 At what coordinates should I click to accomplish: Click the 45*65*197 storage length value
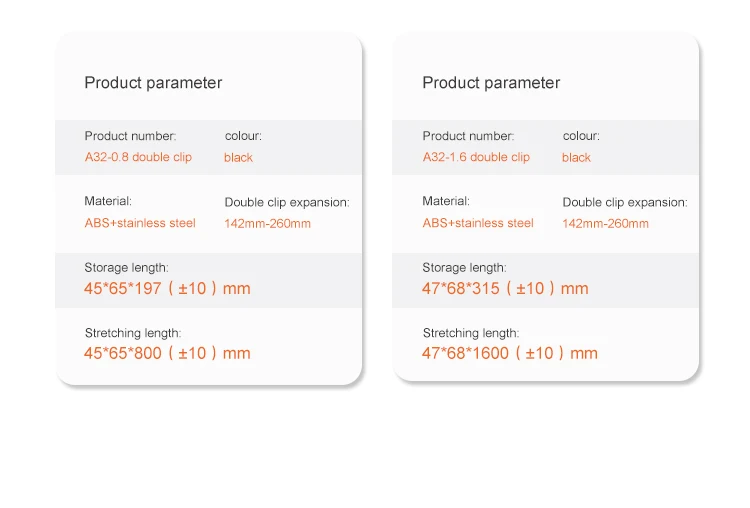(167, 288)
